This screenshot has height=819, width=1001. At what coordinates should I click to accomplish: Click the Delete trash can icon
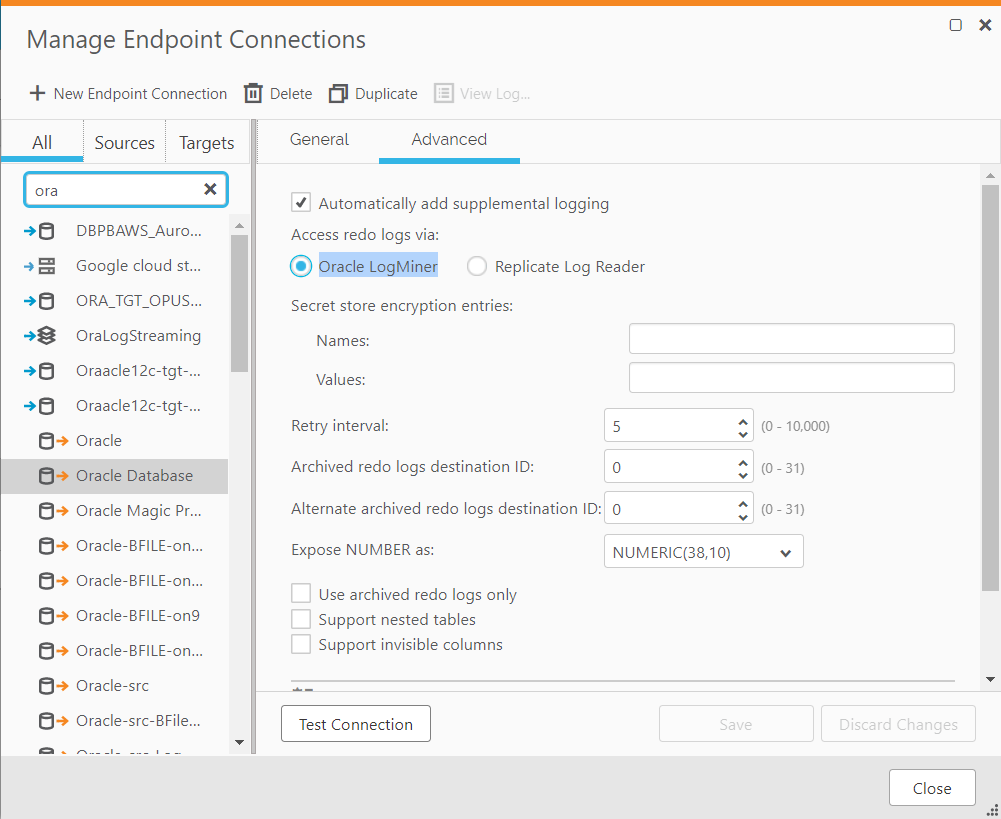pos(254,93)
